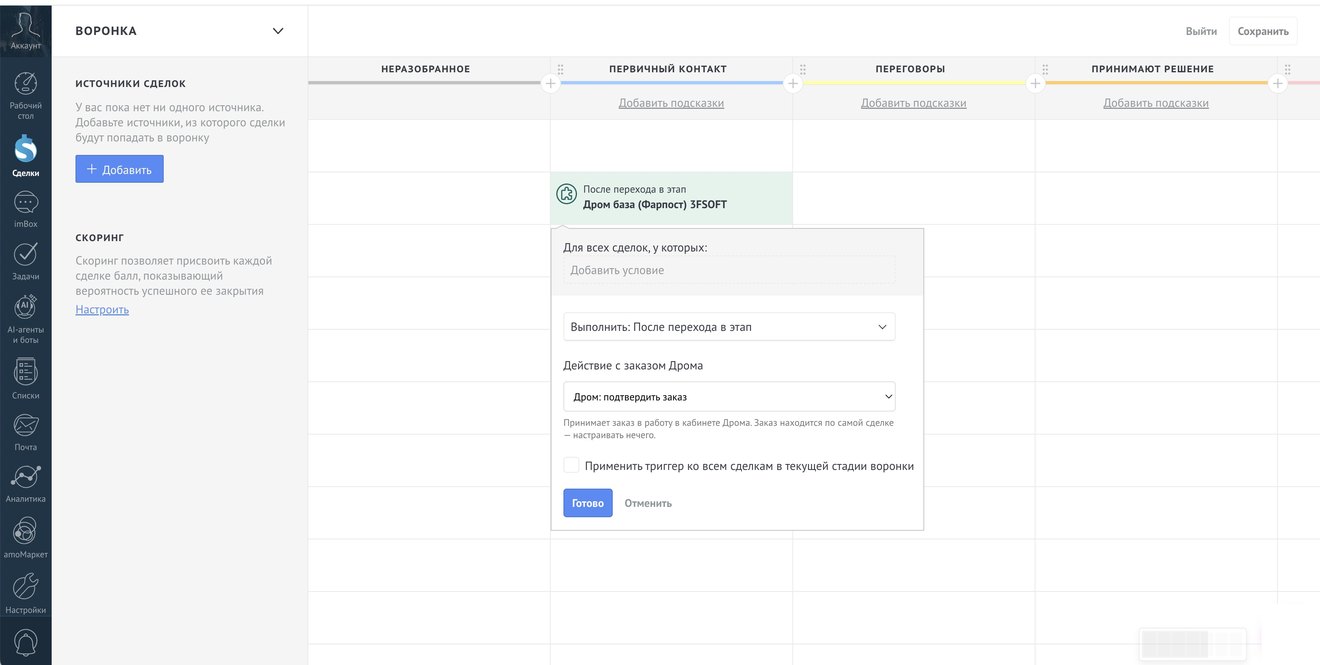Screen dimensions: 1320x665
Task: Go to Рабочий стол dashboard icon
Action: (26, 84)
